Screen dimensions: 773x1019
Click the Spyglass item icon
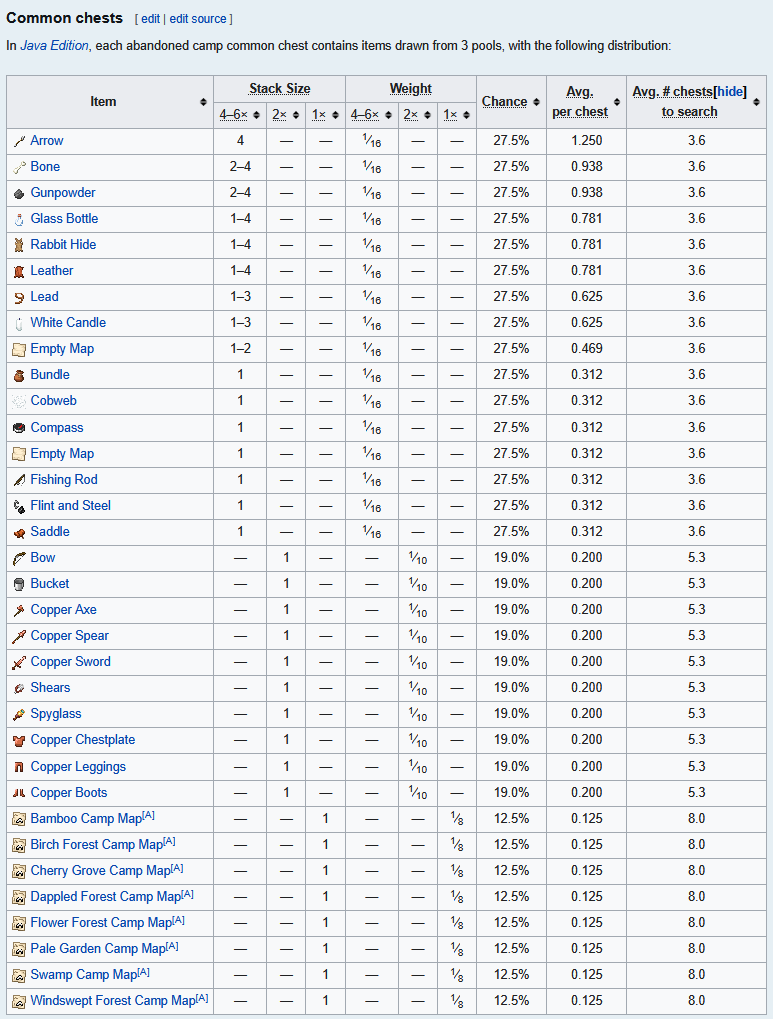(20, 714)
